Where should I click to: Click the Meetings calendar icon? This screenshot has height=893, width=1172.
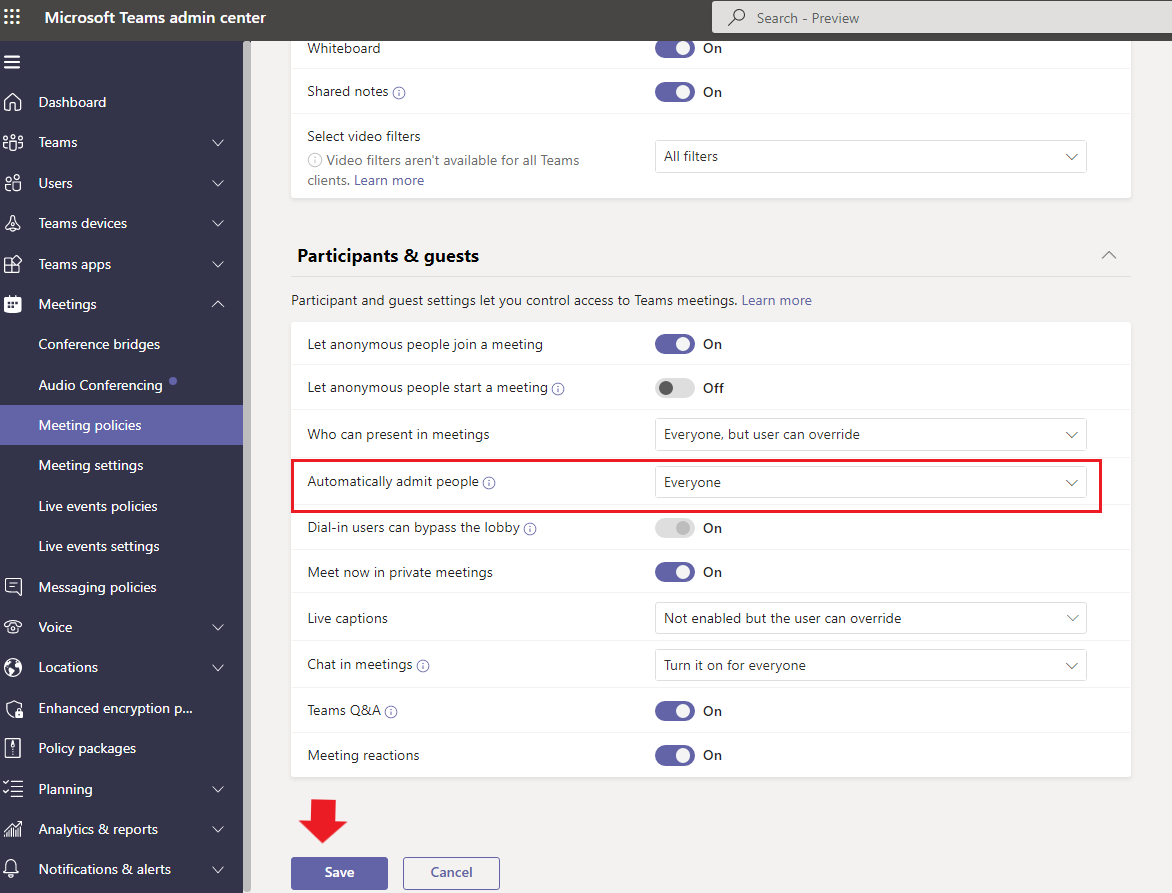tap(13, 304)
